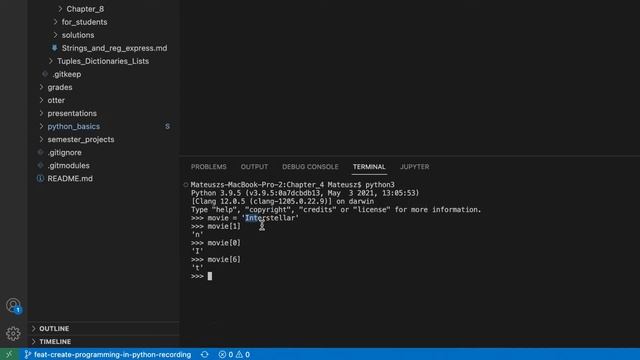Screen dimensions: 640x360
Task: Switch to the DEBUG CONSOLE tab
Action: click(310, 167)
